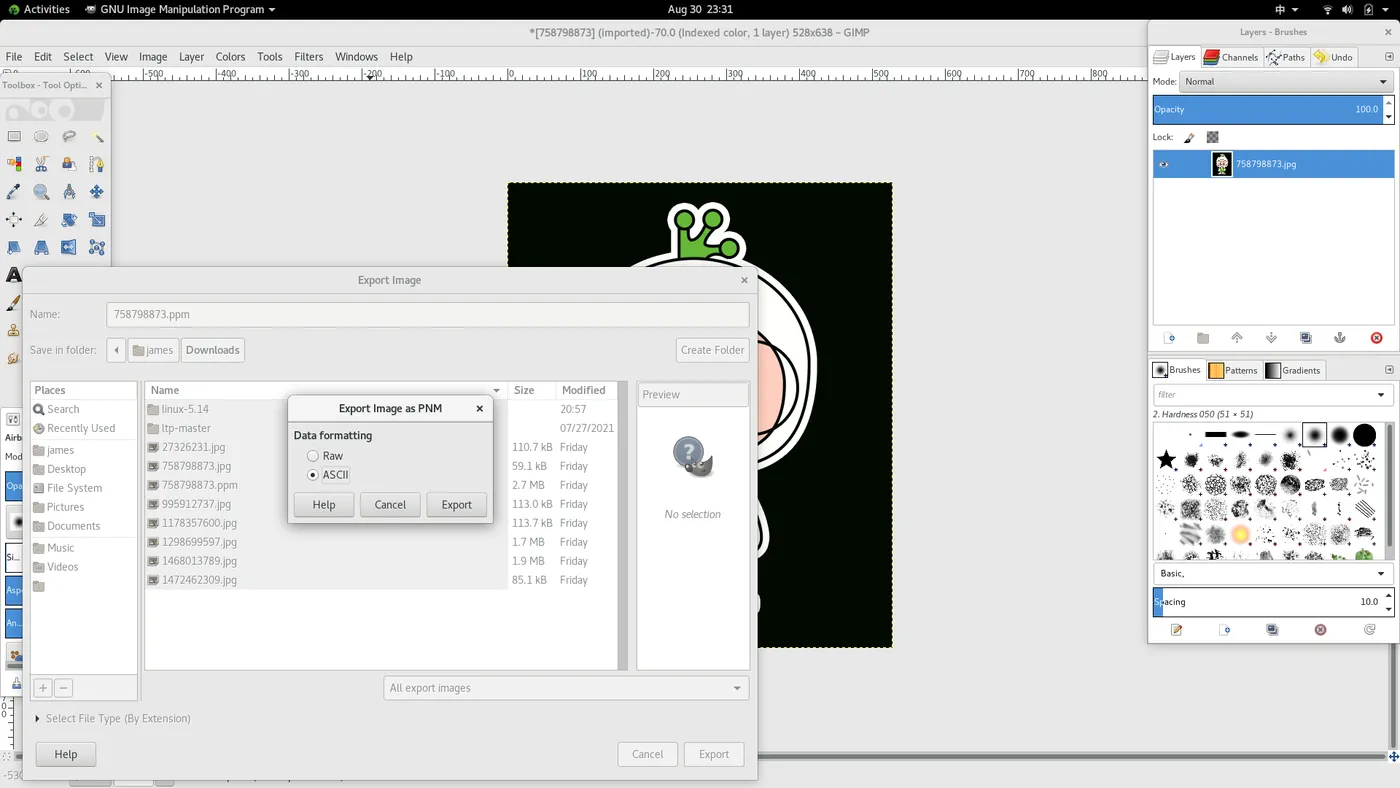The image size is (1400, 788).
Task: Toggle lock pixels brush icon
Action: tap(1189, 137)
